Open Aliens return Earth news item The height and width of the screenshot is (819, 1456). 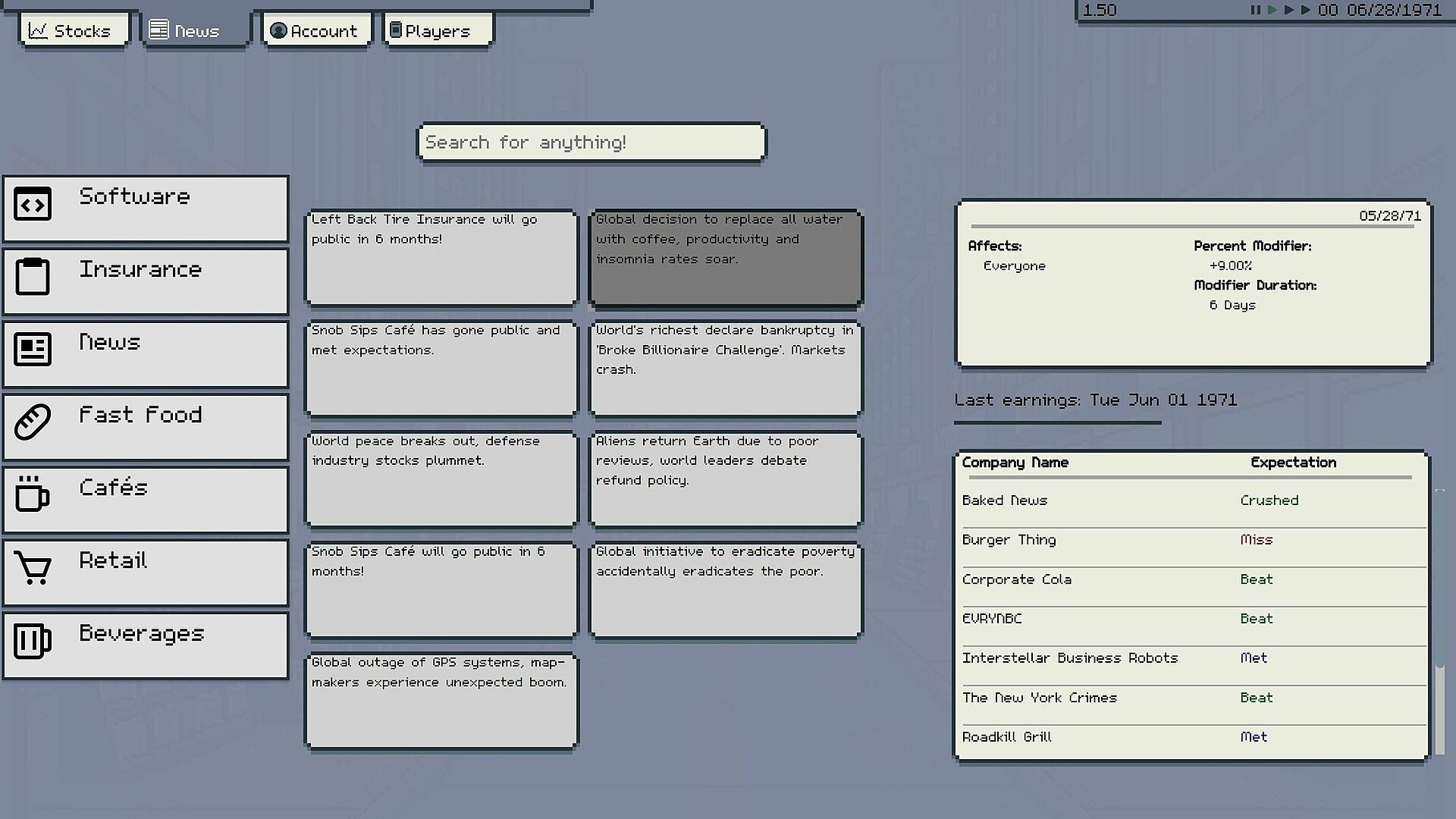pyautogui.click(x=726, y=479)
